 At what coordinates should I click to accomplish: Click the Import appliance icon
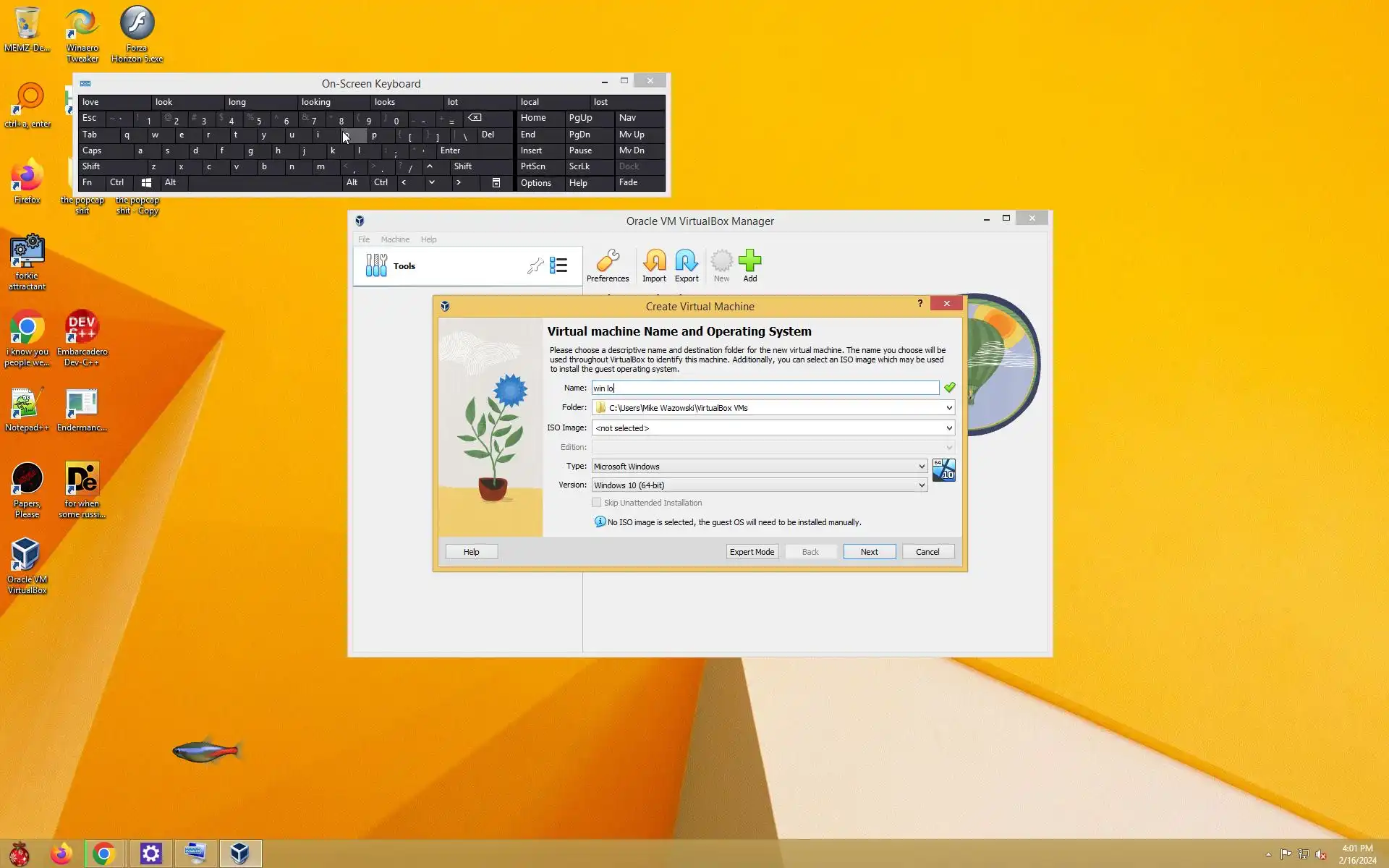(x=654, y=262)
